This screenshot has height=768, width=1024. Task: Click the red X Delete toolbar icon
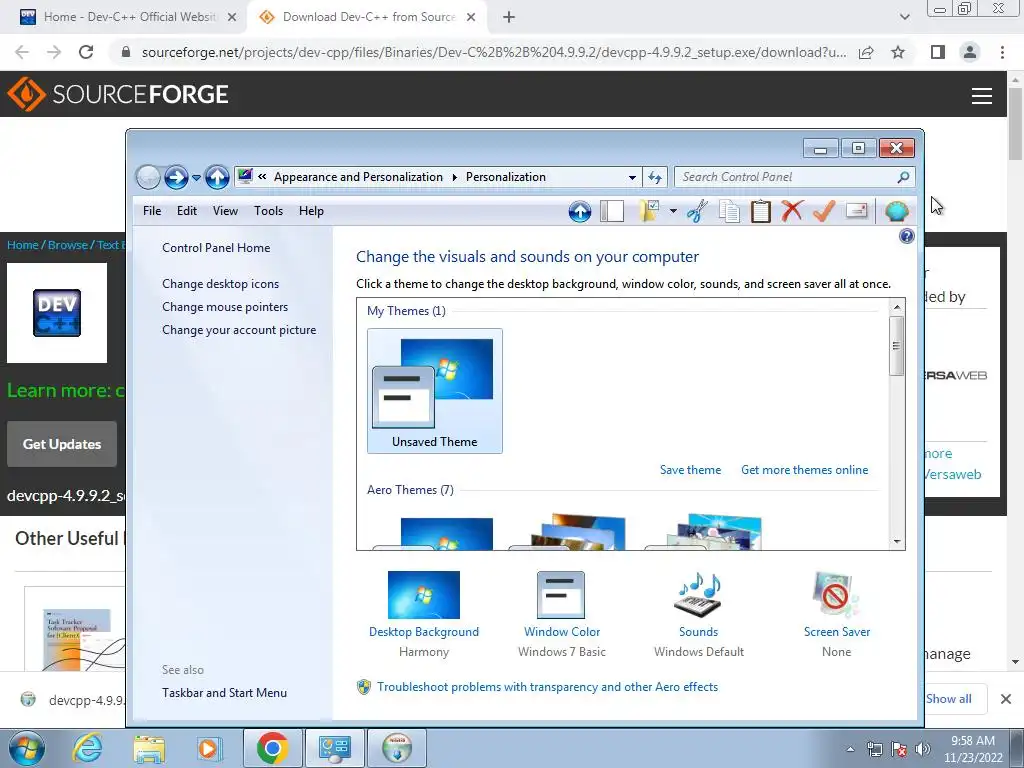792,211
